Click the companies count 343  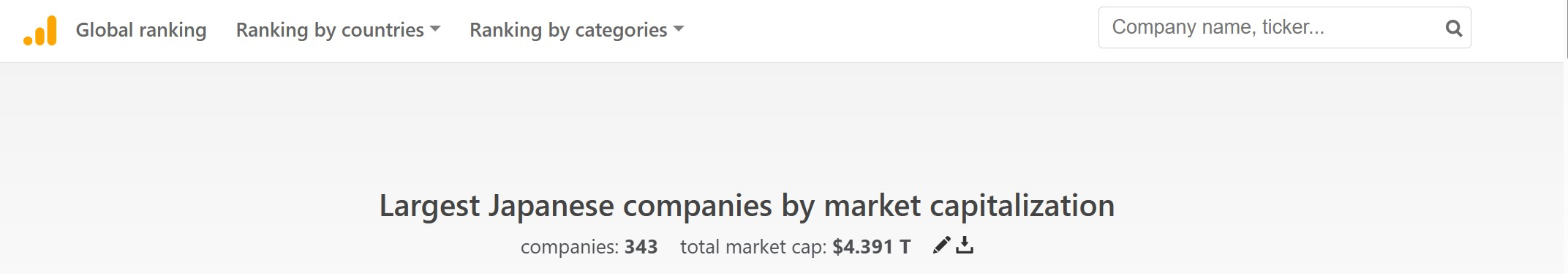click(x=641, y=247)
